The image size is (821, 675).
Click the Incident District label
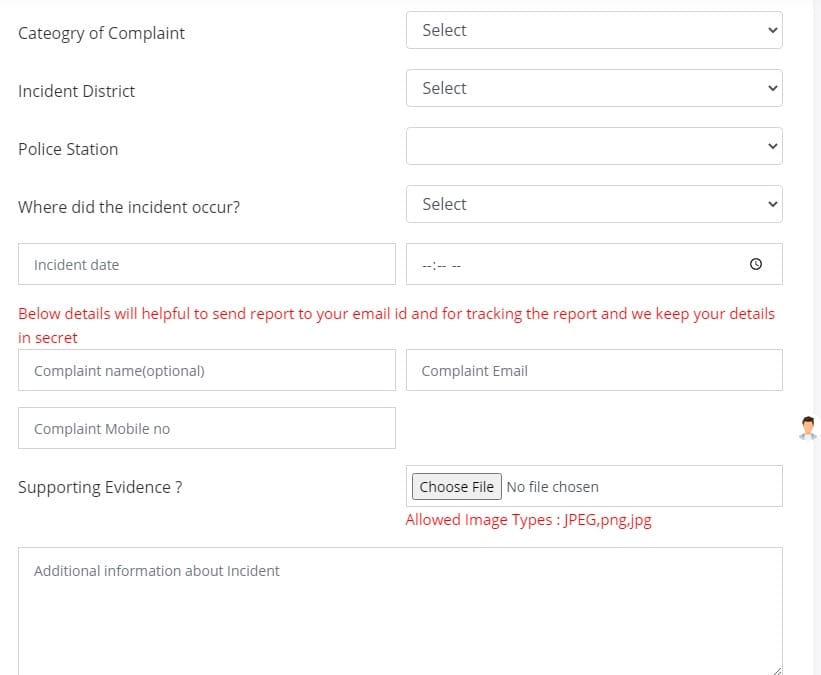(76, 91)
